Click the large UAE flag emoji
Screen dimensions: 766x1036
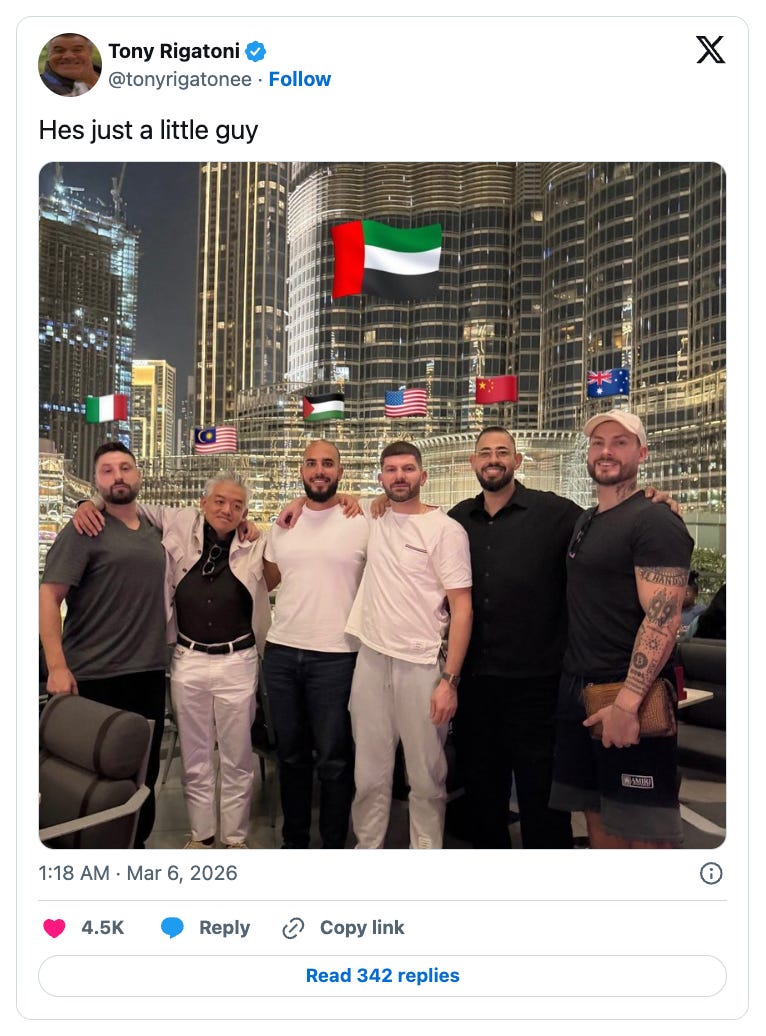click(386, 259)
